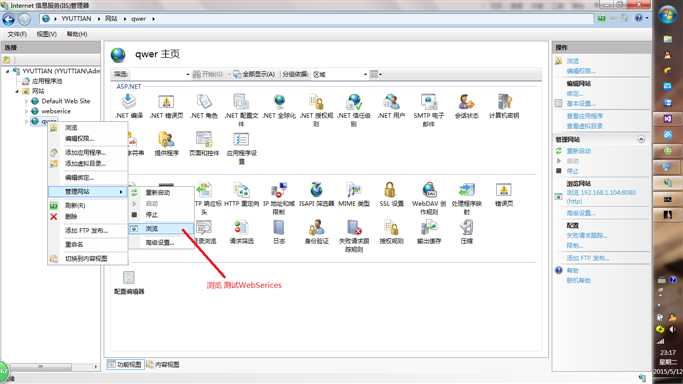Choose 添加应用程序... in the context menu
This screenshot has height=384, width=683.
pyautogui.click(x=88, y=152)
